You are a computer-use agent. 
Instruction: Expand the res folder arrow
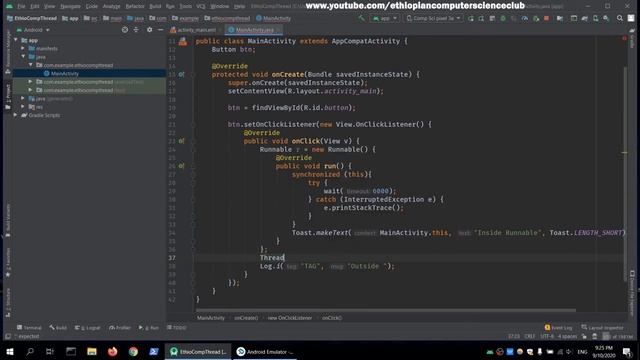tap(23, 107)
